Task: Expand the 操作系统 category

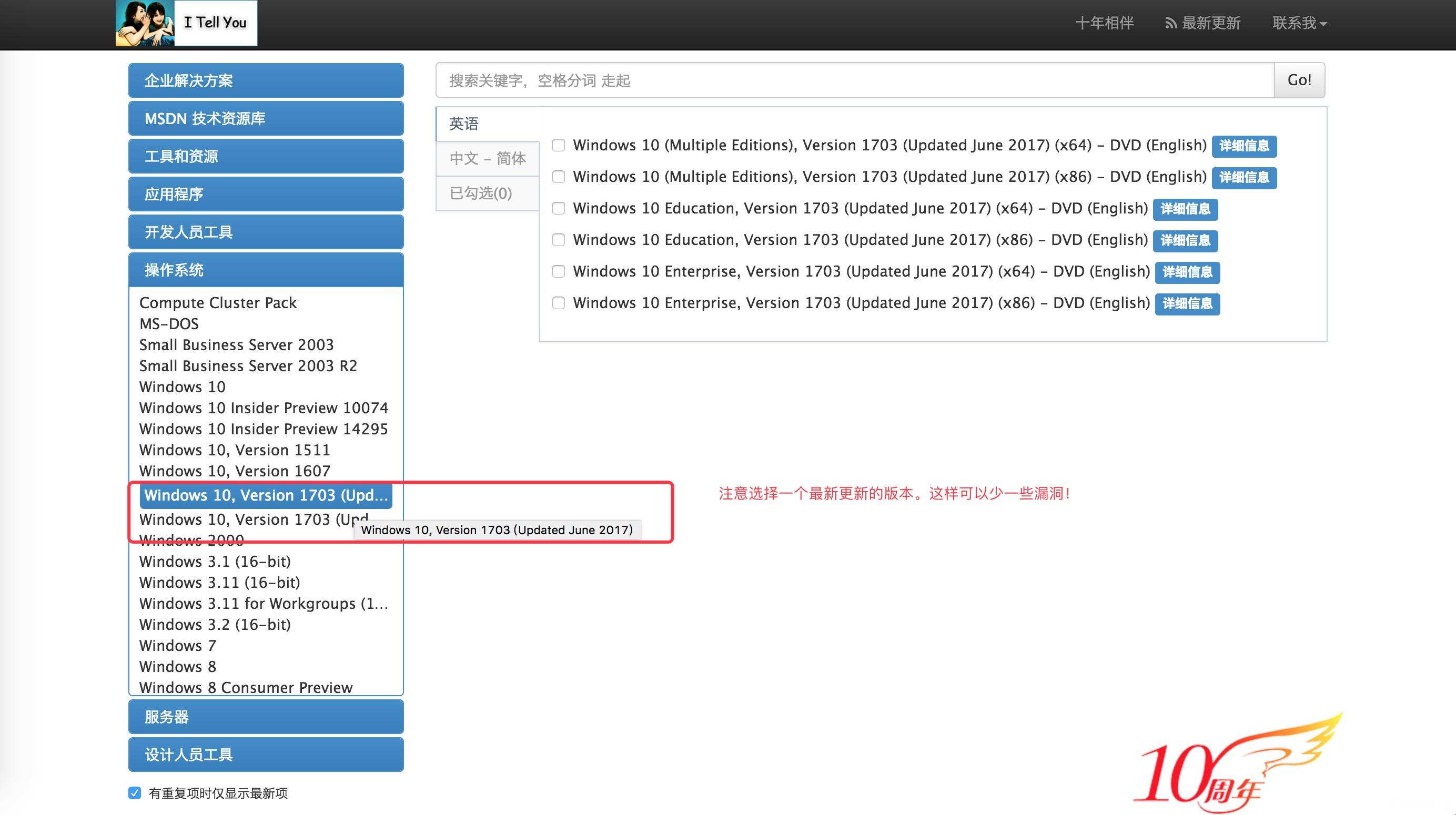Action: pos(265,270)
